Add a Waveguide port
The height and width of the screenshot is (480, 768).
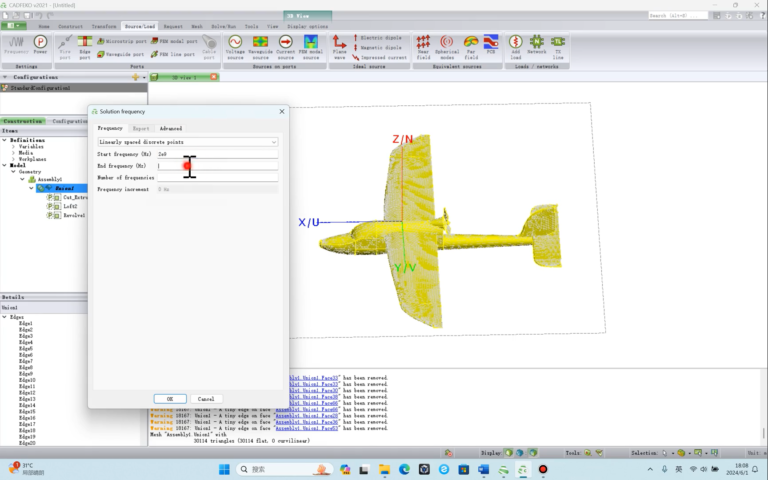click(x=120, y=54)
